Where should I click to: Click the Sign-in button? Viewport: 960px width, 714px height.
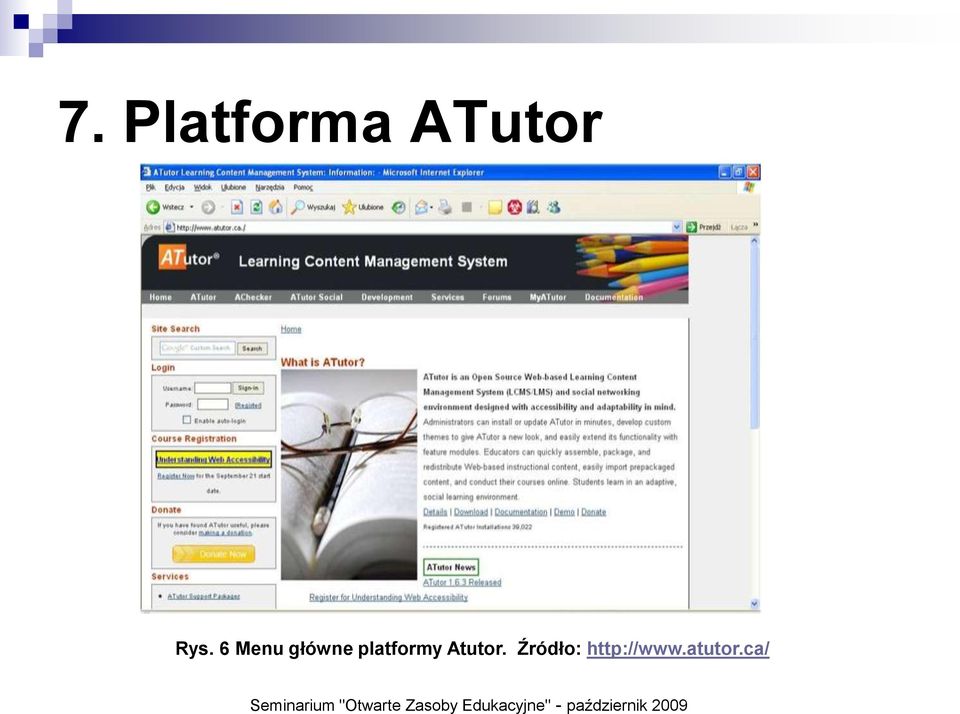[249, 388]
